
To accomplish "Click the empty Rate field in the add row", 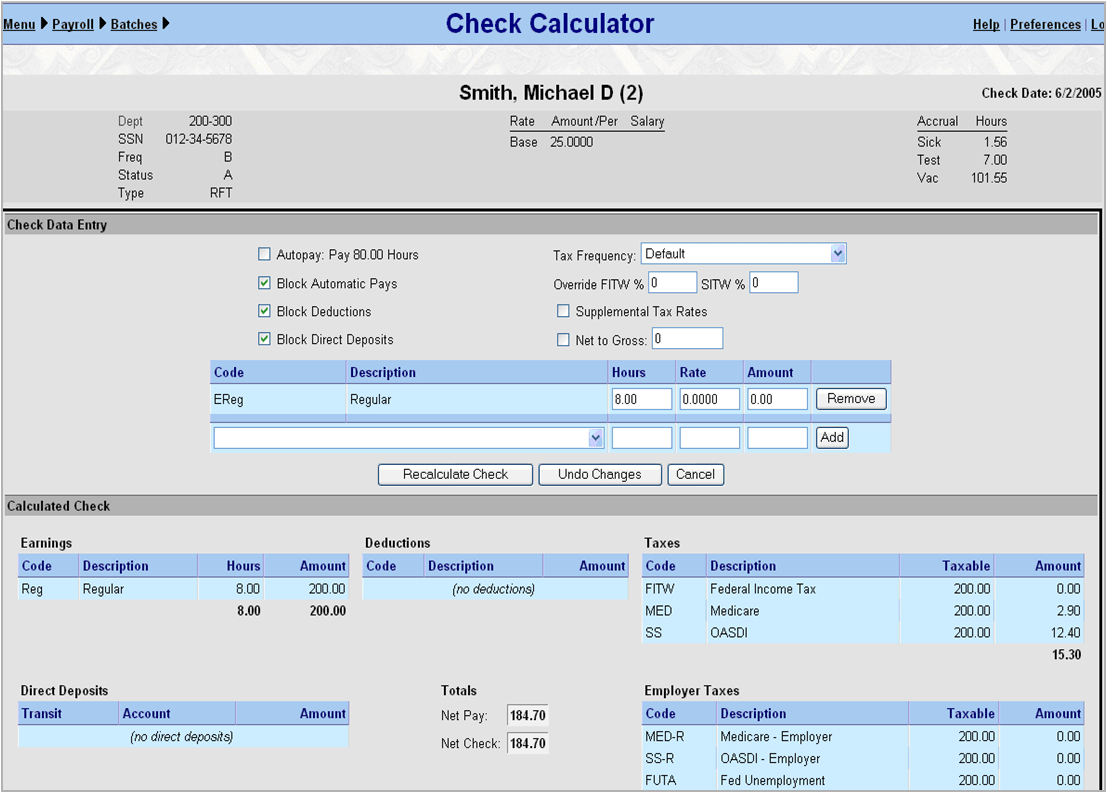I will (x=710, y=438).
